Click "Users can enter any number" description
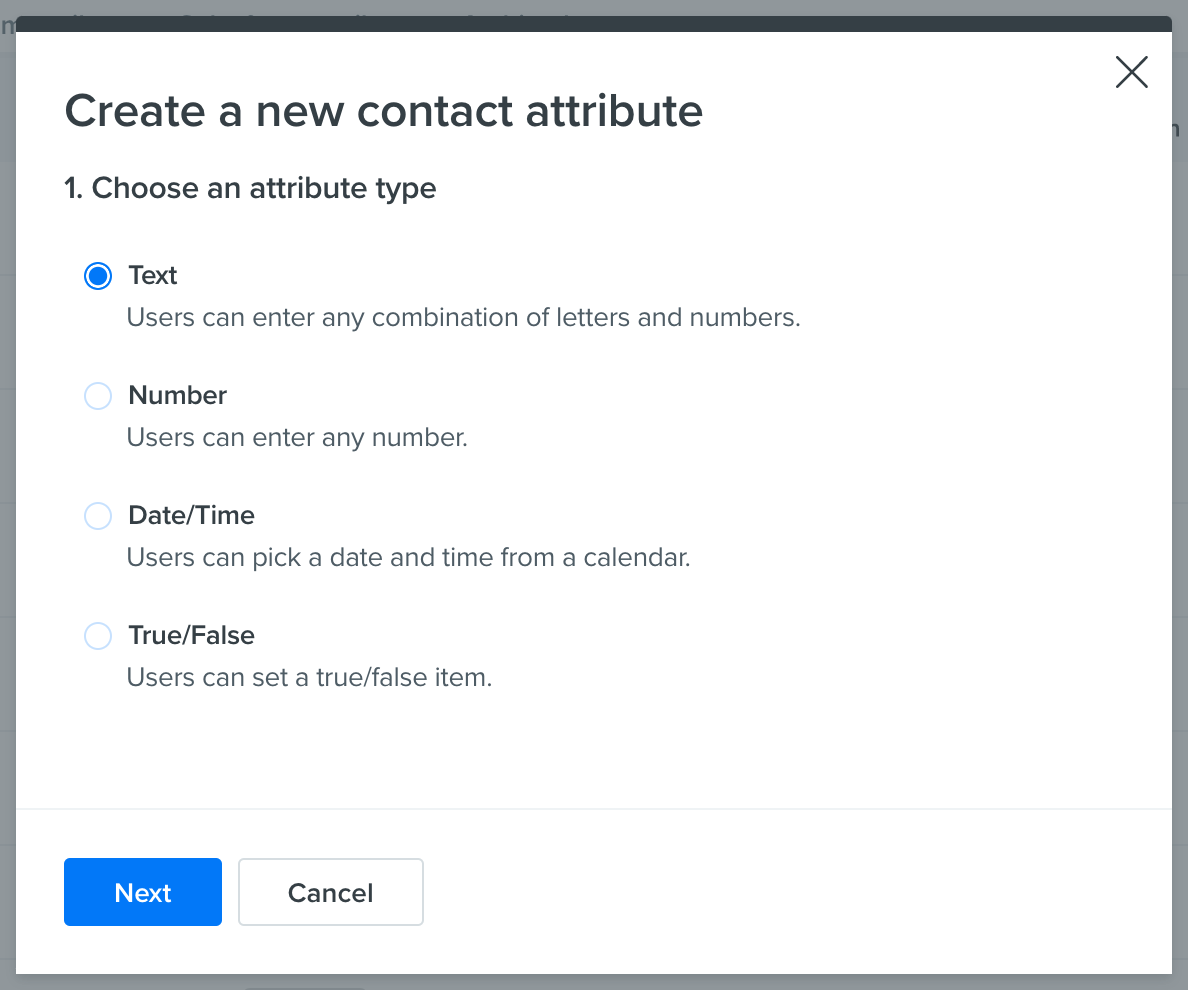 point(297,438)
